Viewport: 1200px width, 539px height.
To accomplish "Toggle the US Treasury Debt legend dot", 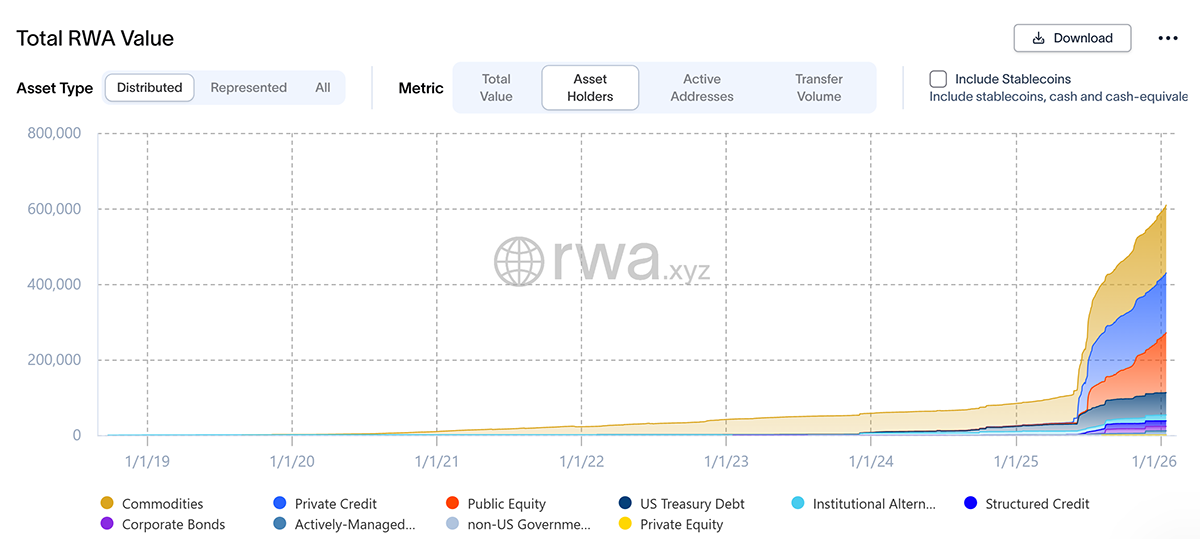I will click(x=624, y=503).
